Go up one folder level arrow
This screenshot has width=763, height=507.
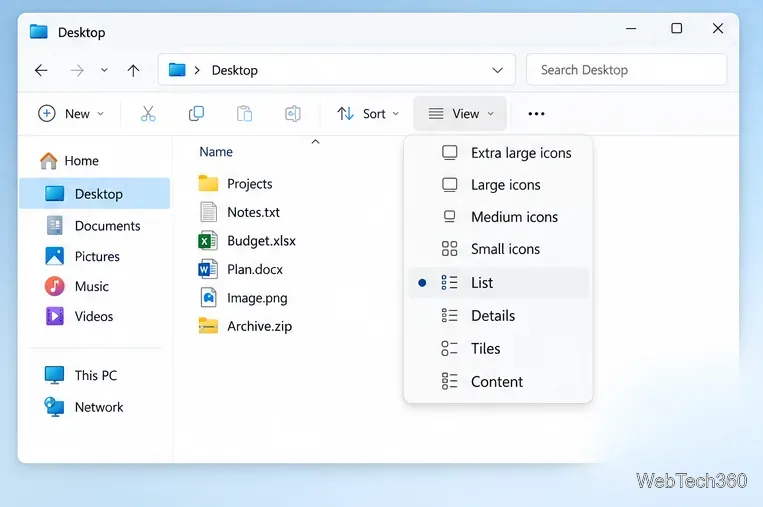click(133, 71)
